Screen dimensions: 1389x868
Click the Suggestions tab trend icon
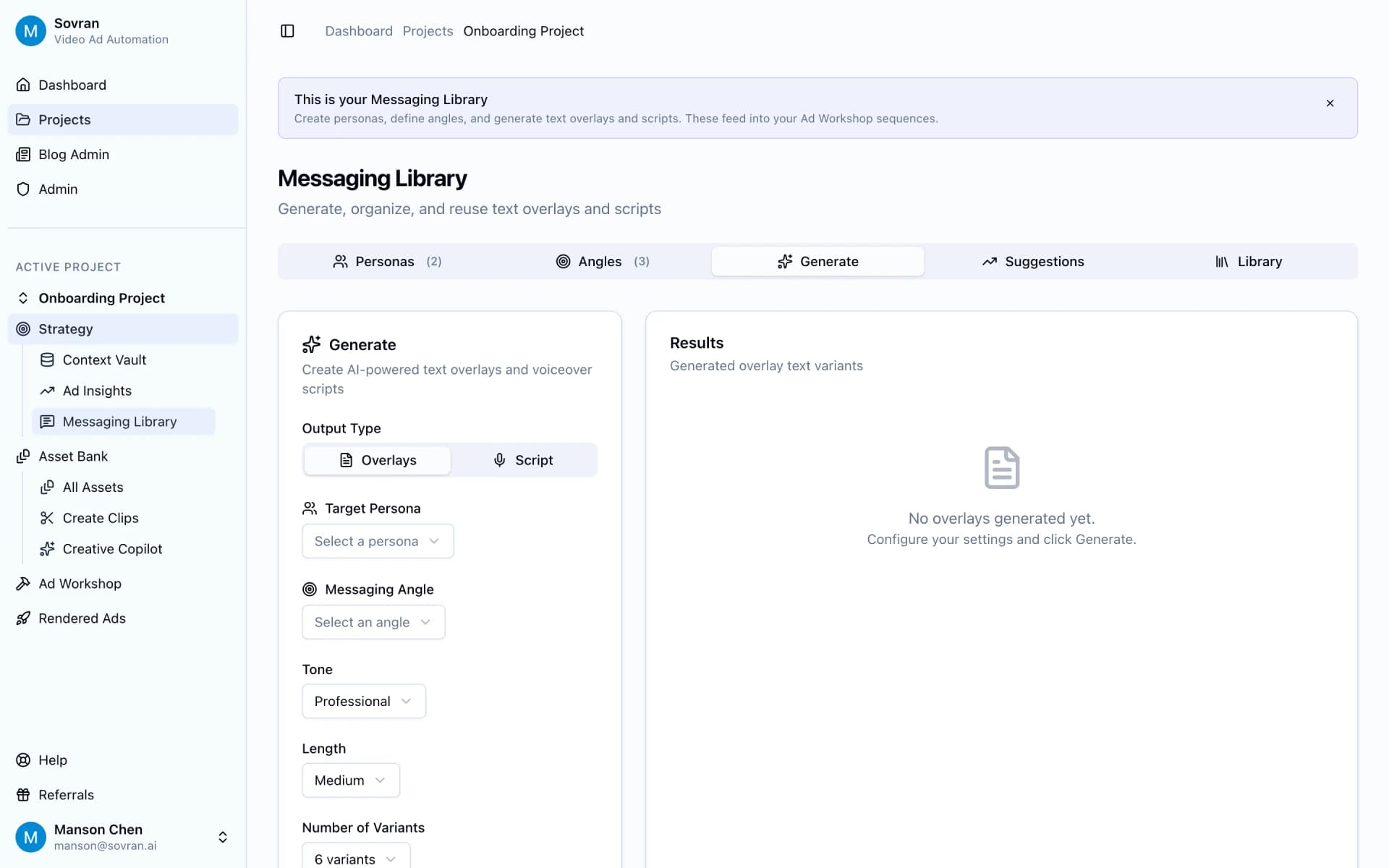pos(990,262)
